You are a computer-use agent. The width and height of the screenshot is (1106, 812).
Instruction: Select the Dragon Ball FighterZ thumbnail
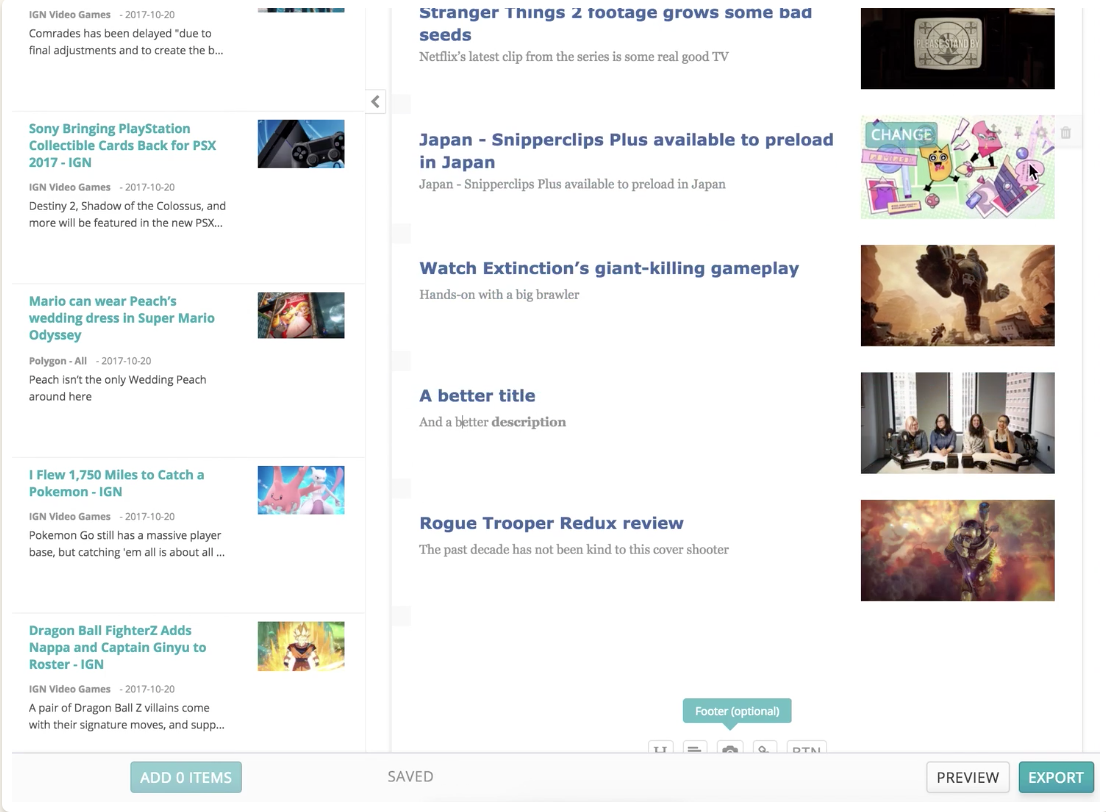point(301,646)
